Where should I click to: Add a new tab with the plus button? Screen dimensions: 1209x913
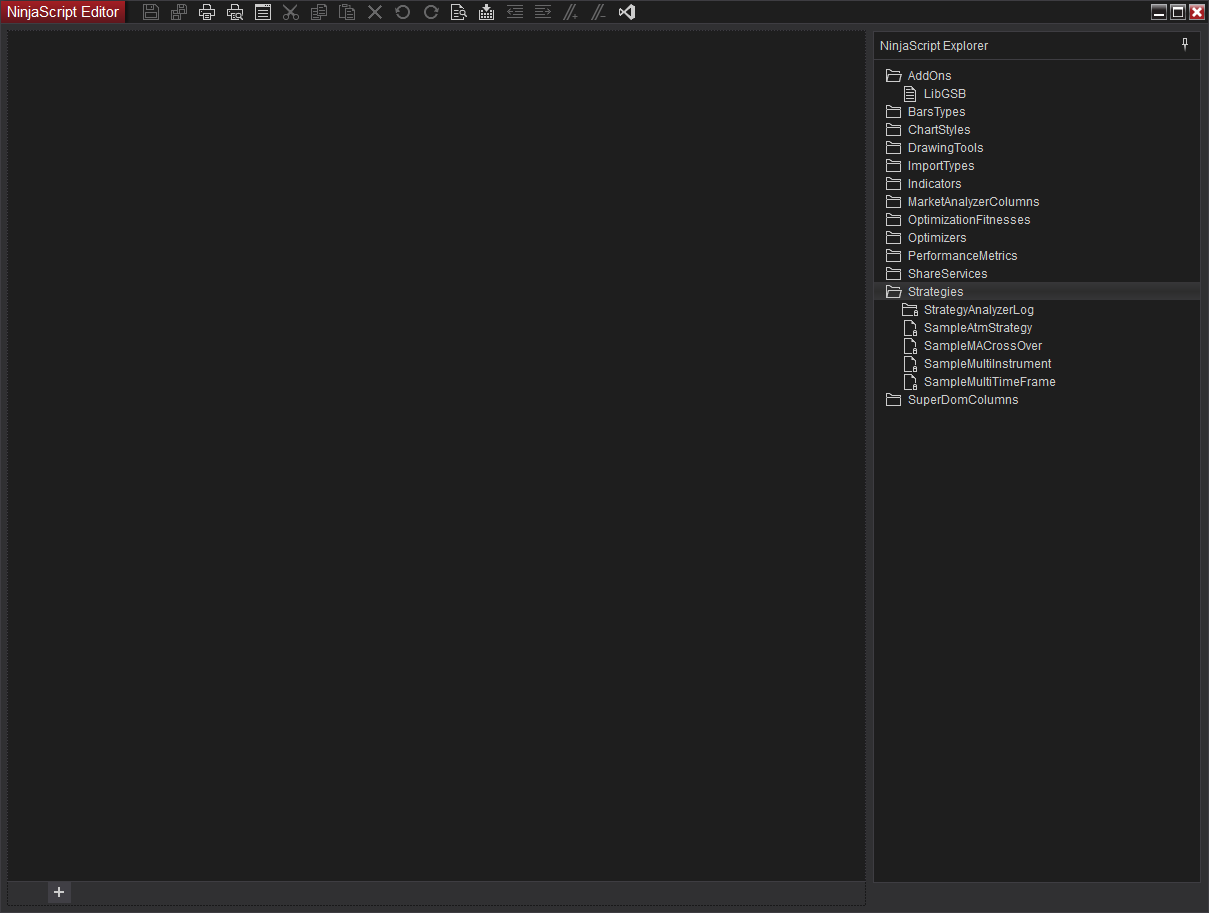(59, 892)
